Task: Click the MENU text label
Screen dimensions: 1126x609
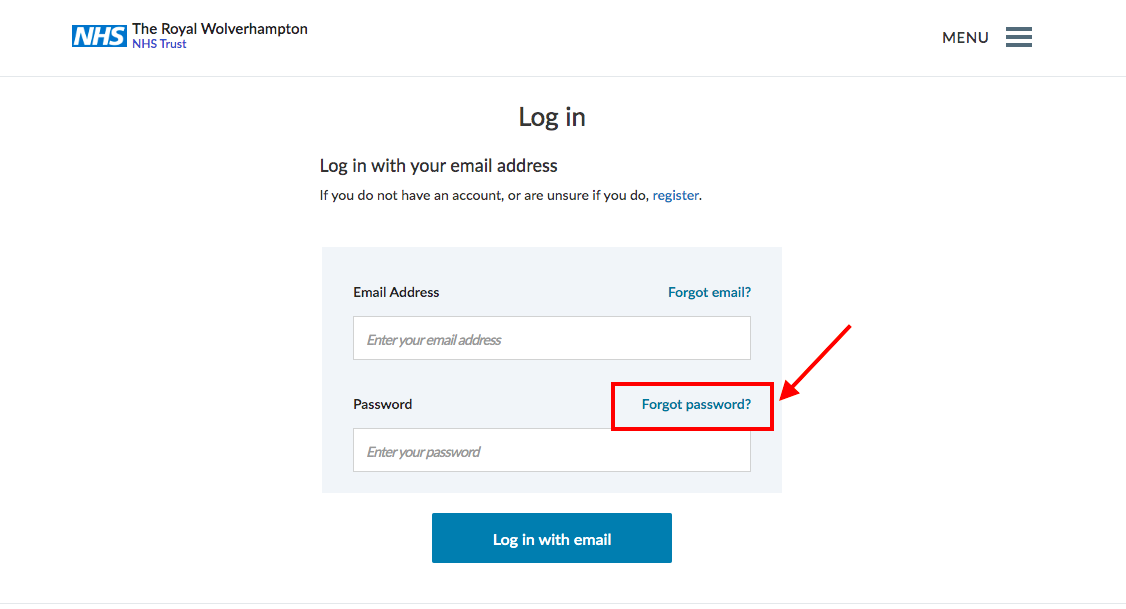Action: point(965,37)
